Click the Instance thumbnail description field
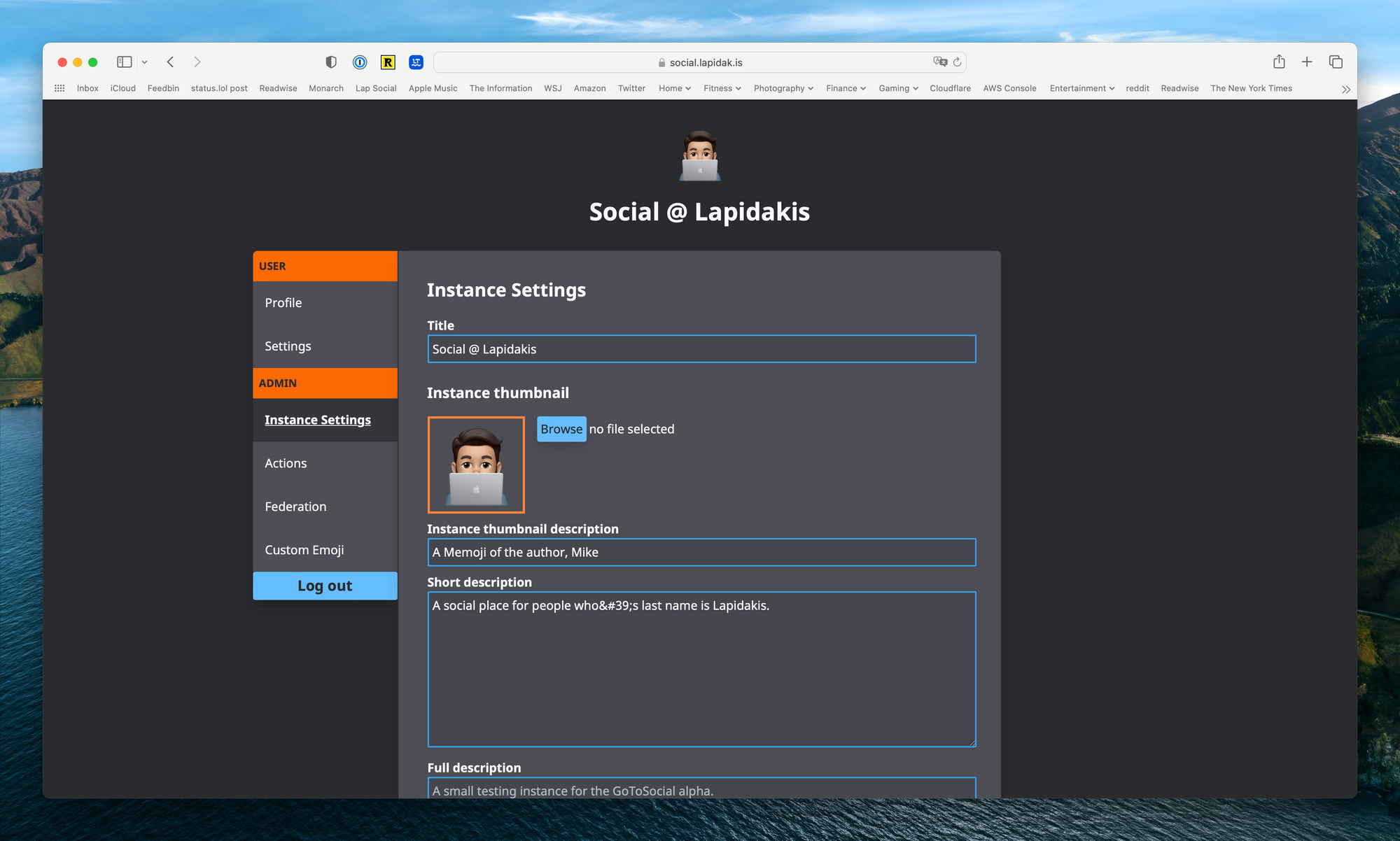This screenshot has width=1400, height=841. [x=701, y=552]
